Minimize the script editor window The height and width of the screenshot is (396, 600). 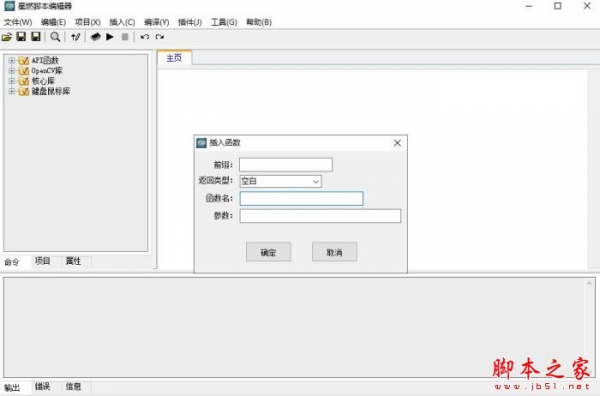529,6
